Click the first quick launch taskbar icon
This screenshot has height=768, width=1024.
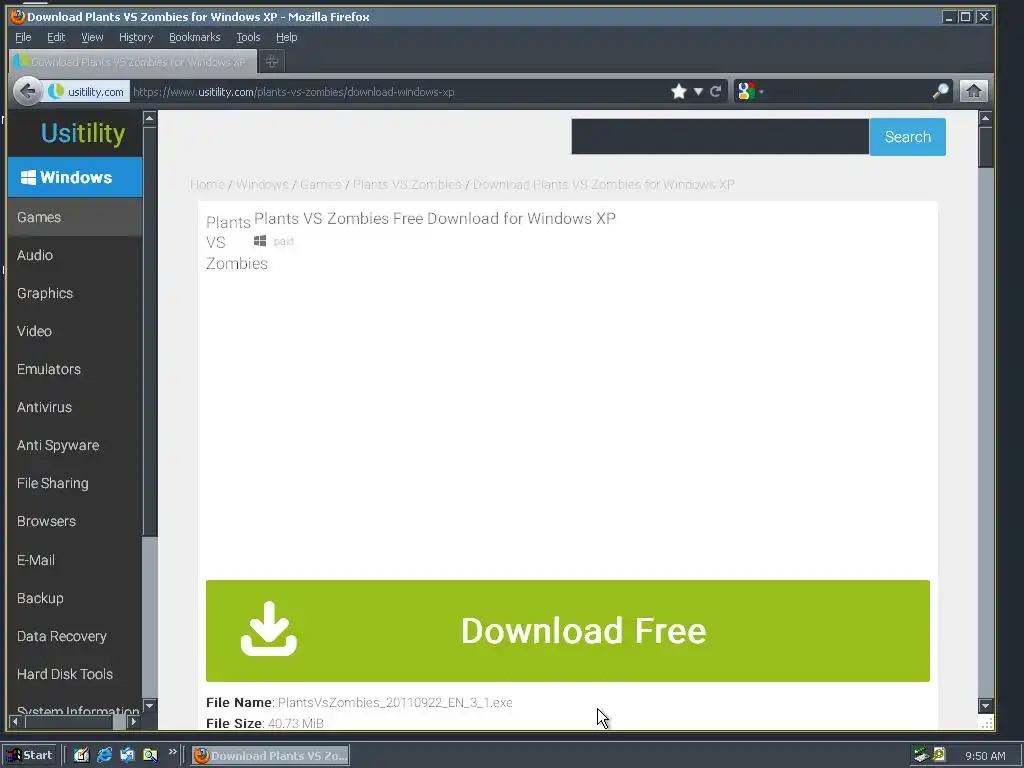tap(81, 756)
